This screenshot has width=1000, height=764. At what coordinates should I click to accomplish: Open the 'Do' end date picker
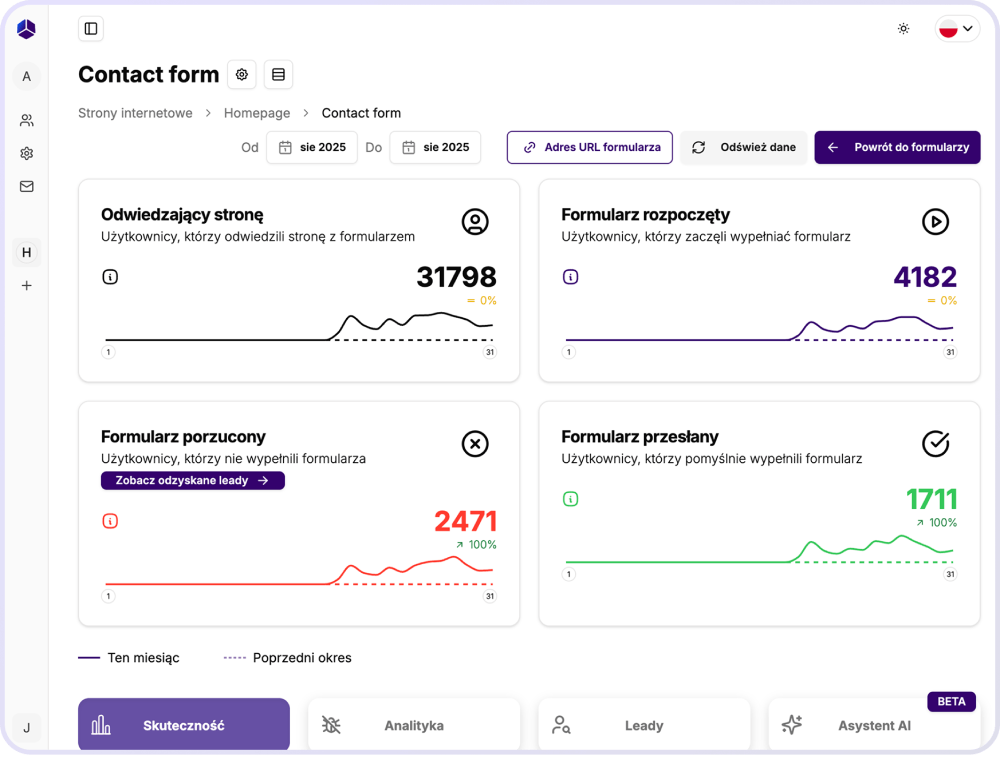coord(435,147)
